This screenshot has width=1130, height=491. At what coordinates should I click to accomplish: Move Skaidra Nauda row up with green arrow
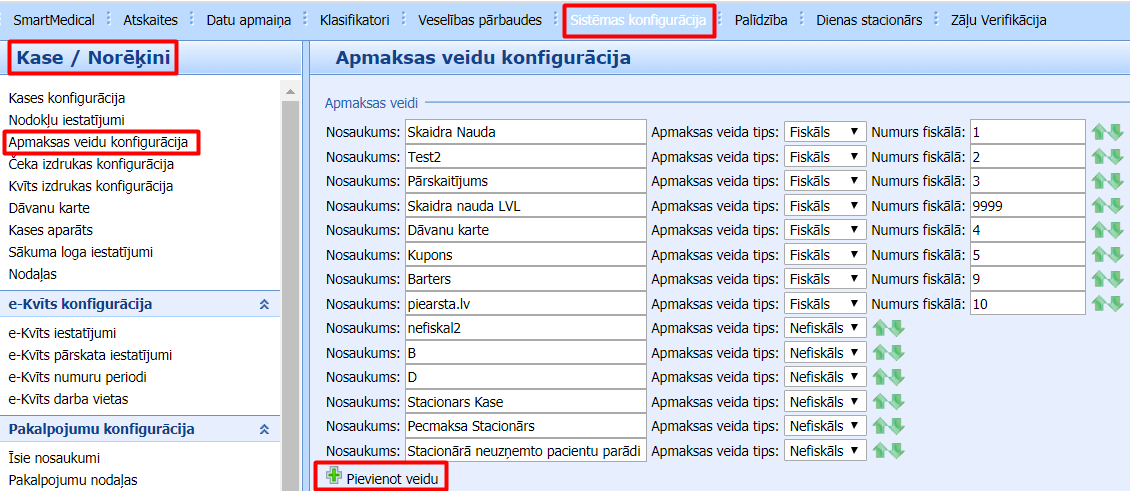click(x=1100, y=132)
